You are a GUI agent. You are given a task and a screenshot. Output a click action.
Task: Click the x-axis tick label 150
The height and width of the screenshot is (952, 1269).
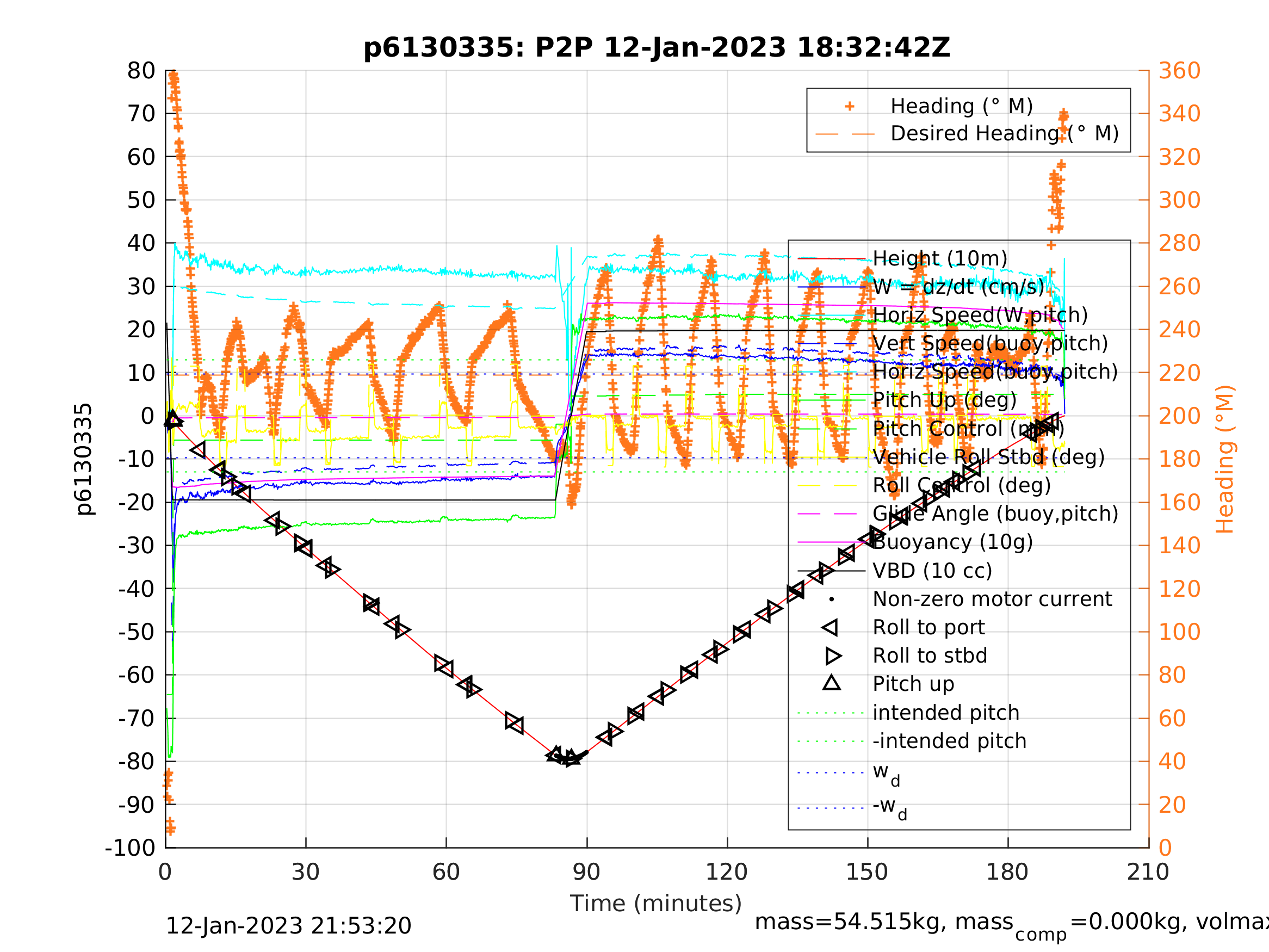(x=867, y=872)
